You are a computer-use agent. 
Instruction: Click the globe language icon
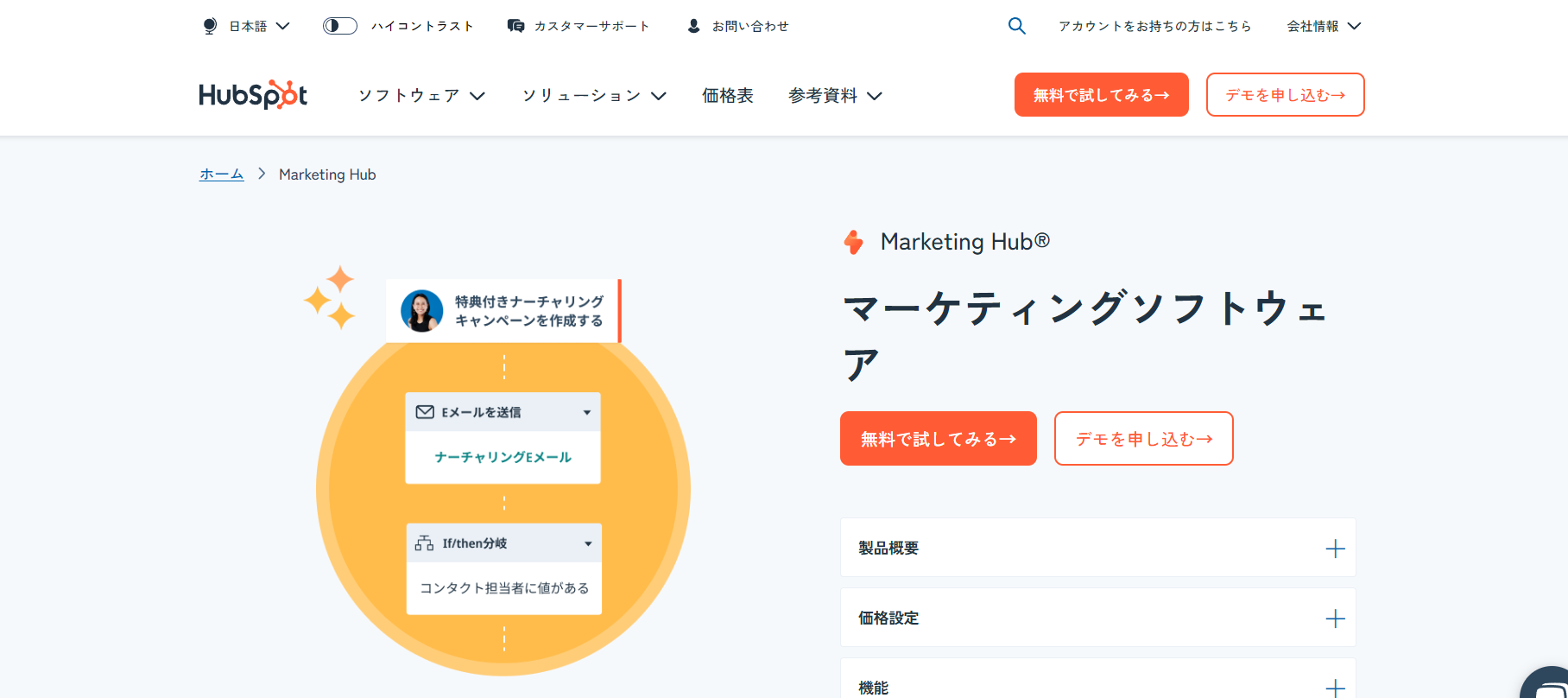pos(210,26)
